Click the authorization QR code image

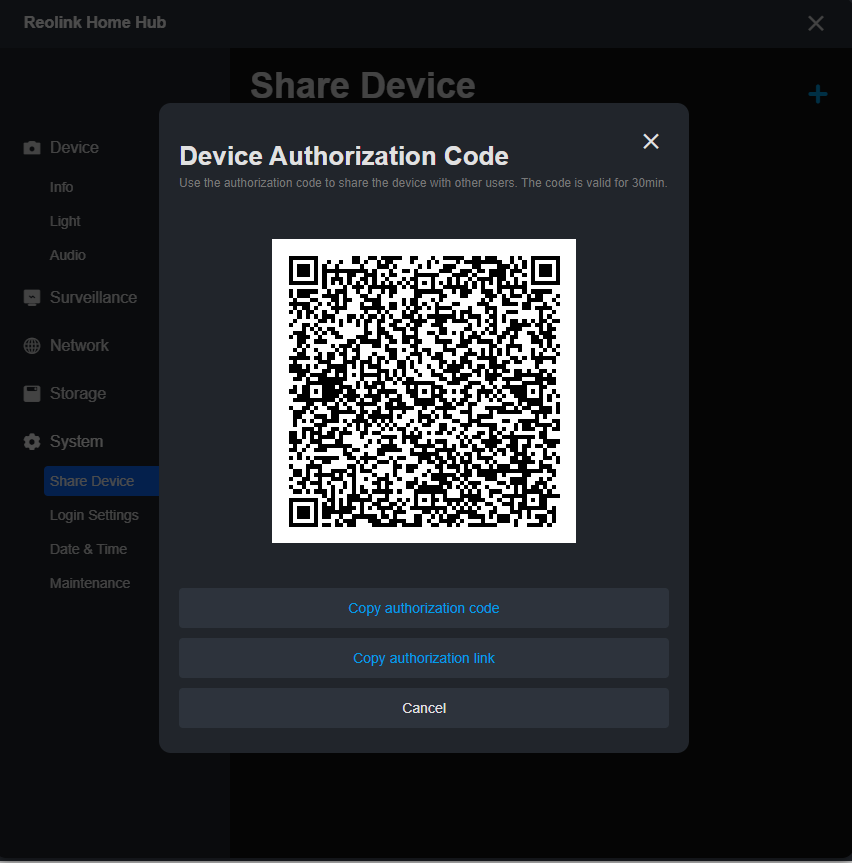tap(424, 391)
